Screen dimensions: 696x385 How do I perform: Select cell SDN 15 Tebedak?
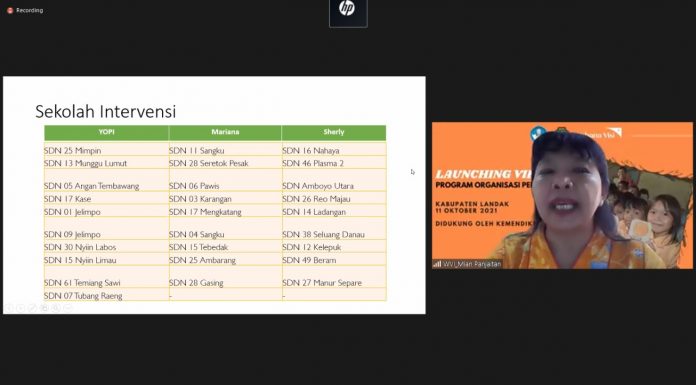pyautogui.click(x=225, y=246)
